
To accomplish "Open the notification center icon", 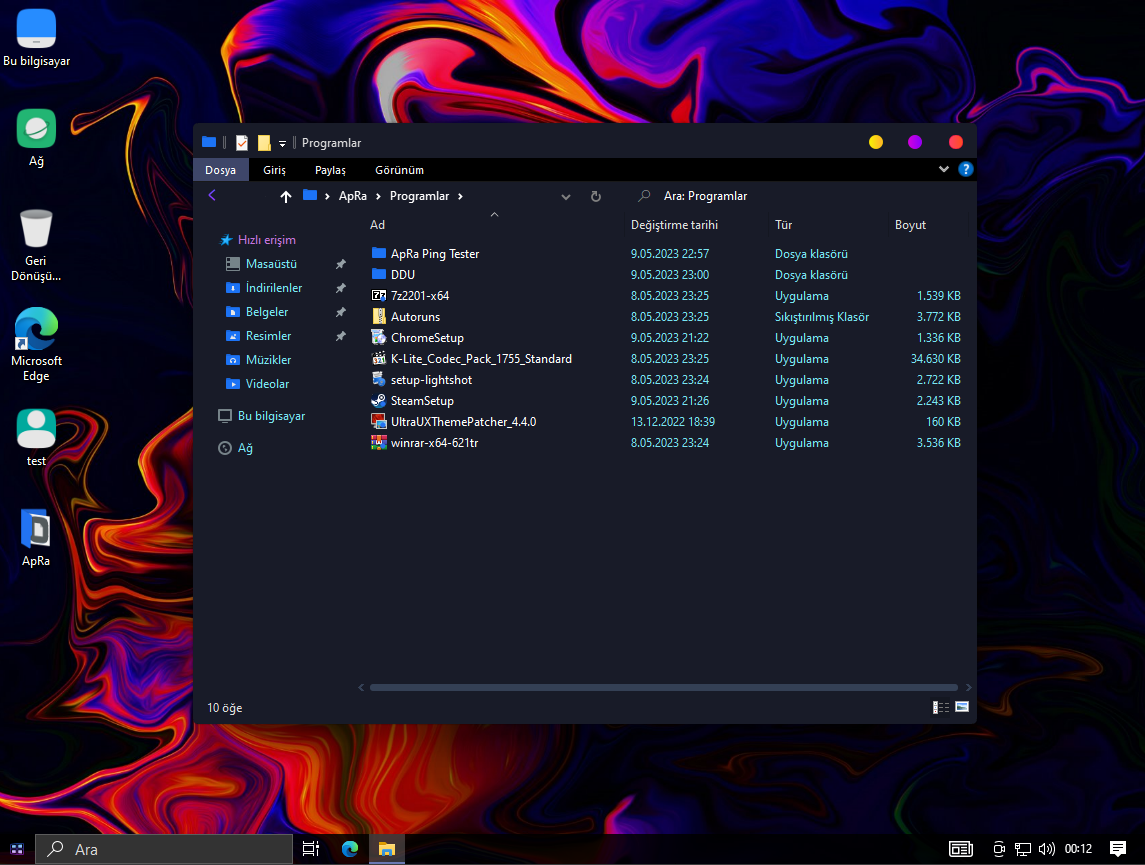I will 1117,849.
